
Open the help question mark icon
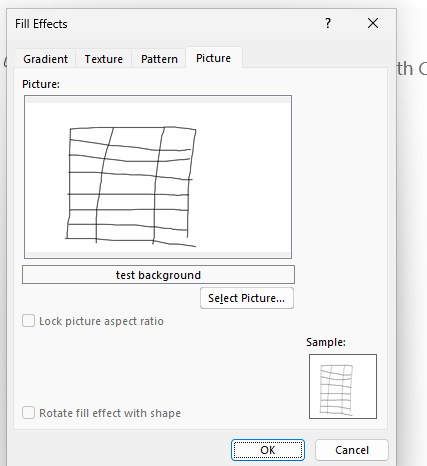coord(328,23)
